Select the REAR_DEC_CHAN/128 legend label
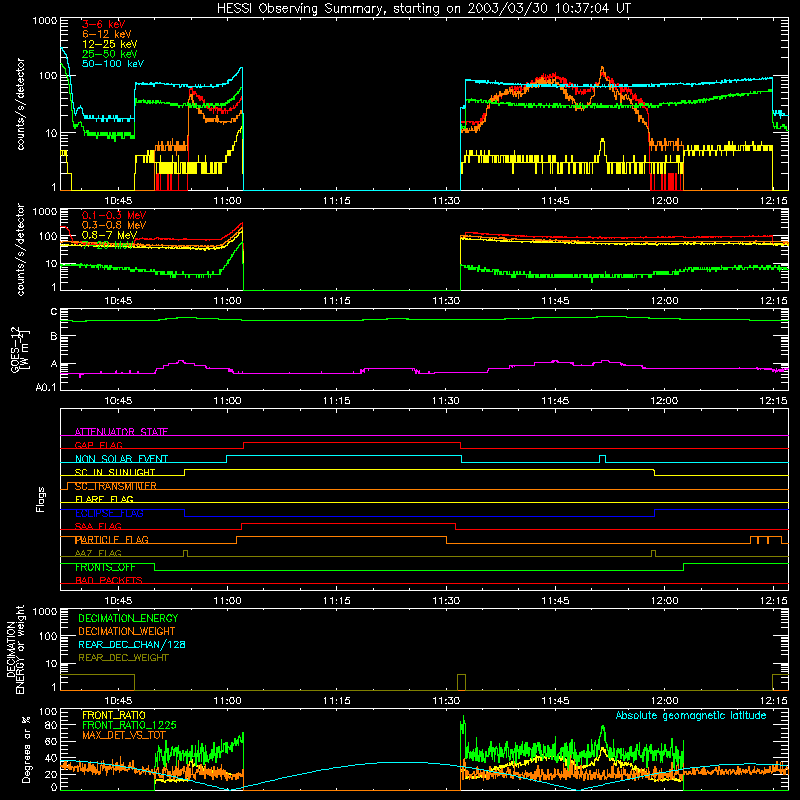 tap(132, 644)
